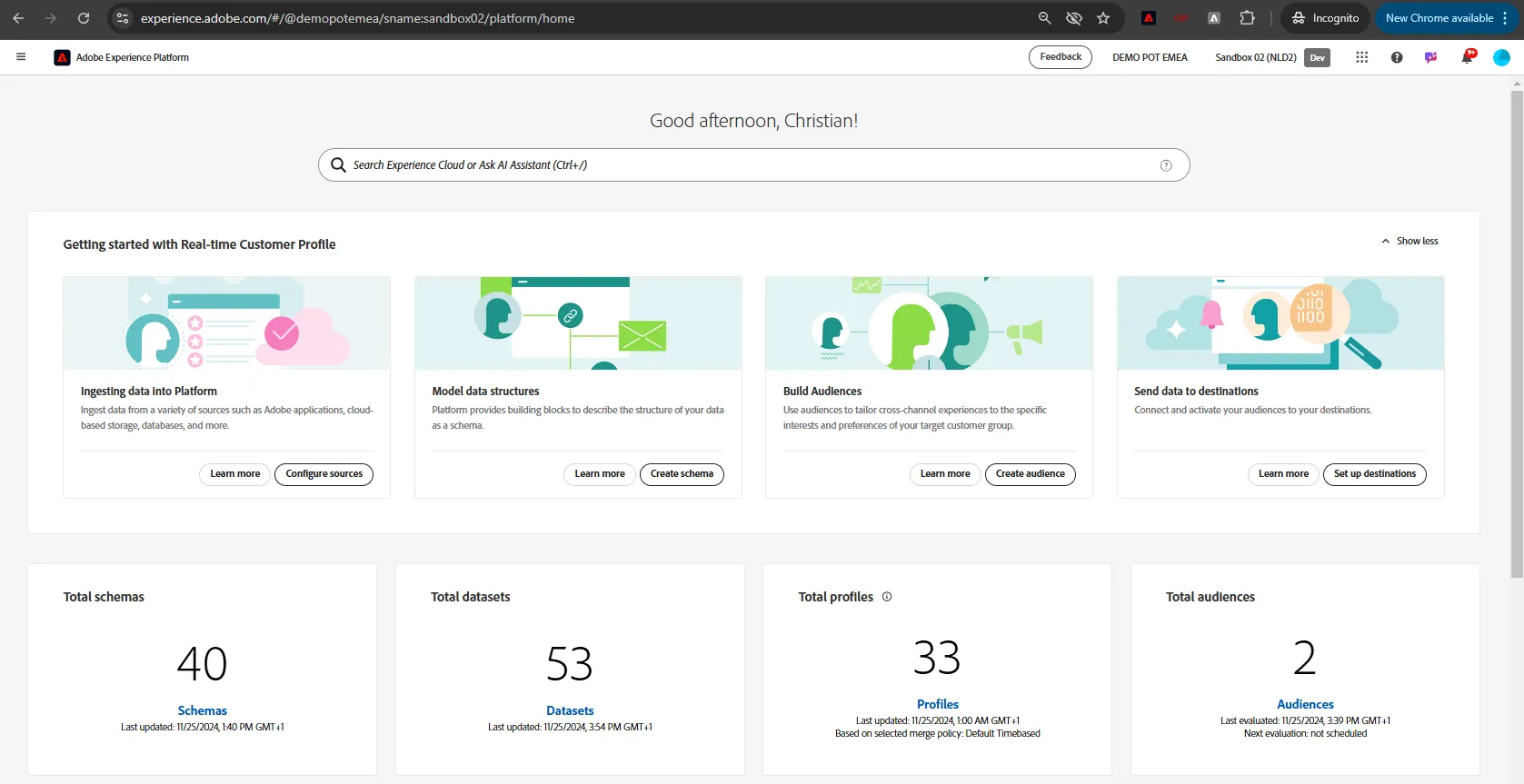Open Chrome extensions puzzle icon
Image resolution: width=1524 pixels, height=784 pixels.
pyautogui.click(x=1247, y=18)
